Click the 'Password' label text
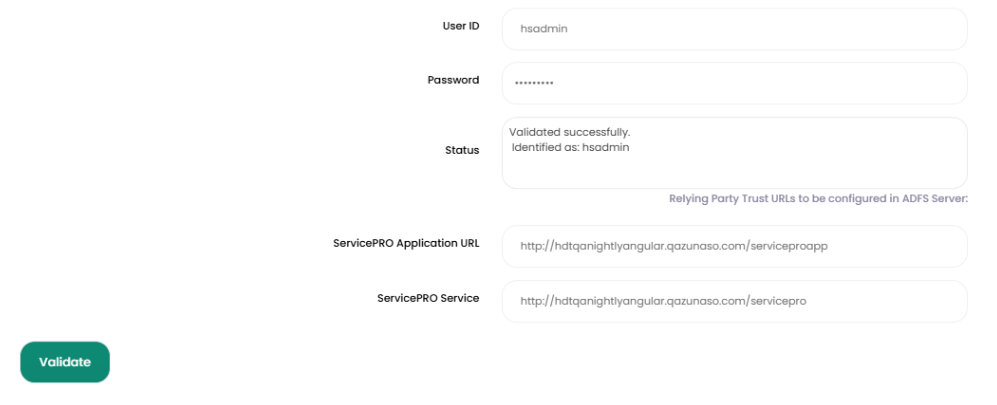This screenshot has height=405, width=997. [x=453, y=80]
